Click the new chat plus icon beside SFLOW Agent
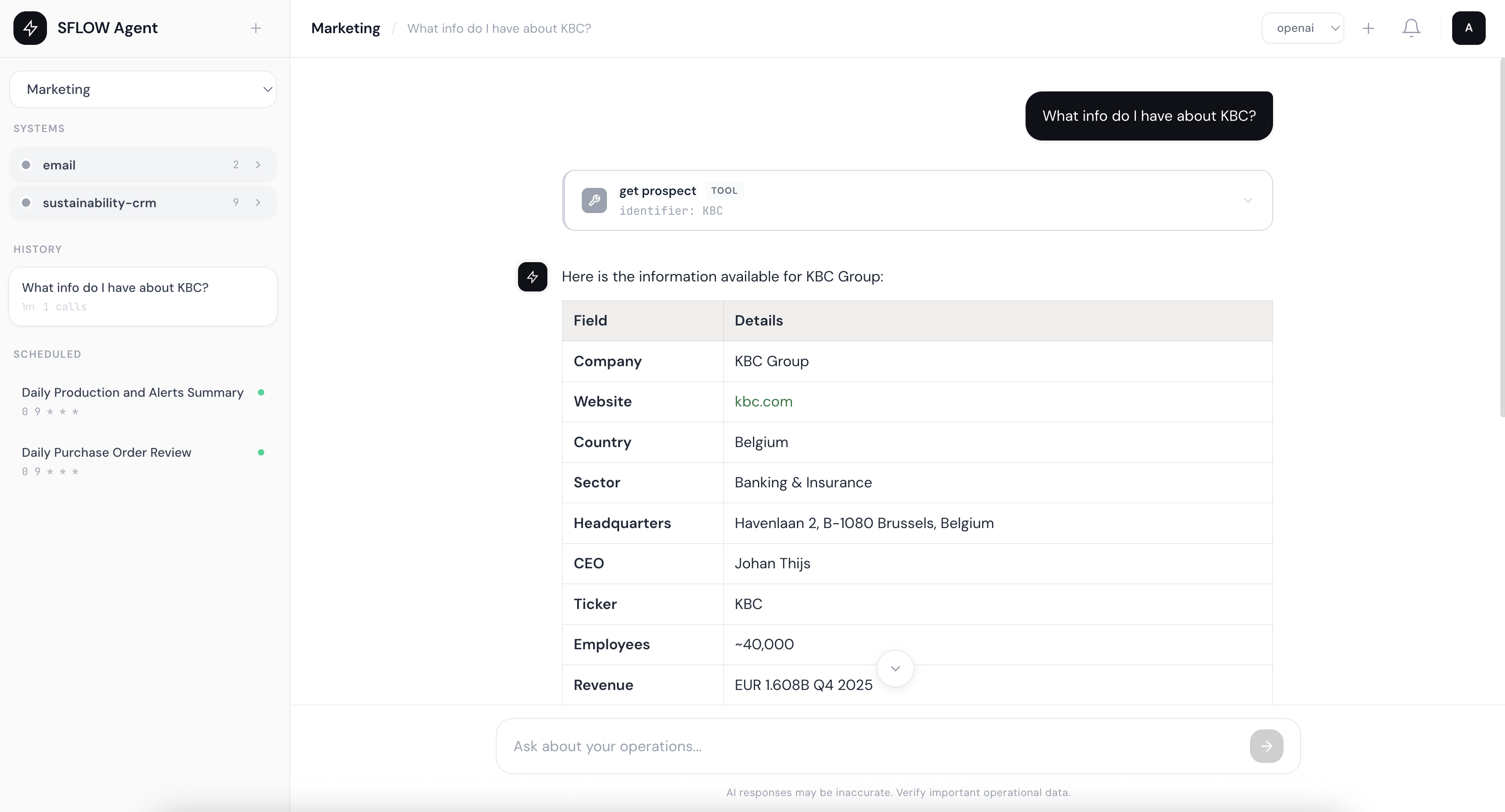This screenshot has width=1505, height=812. tap(255, 28)
